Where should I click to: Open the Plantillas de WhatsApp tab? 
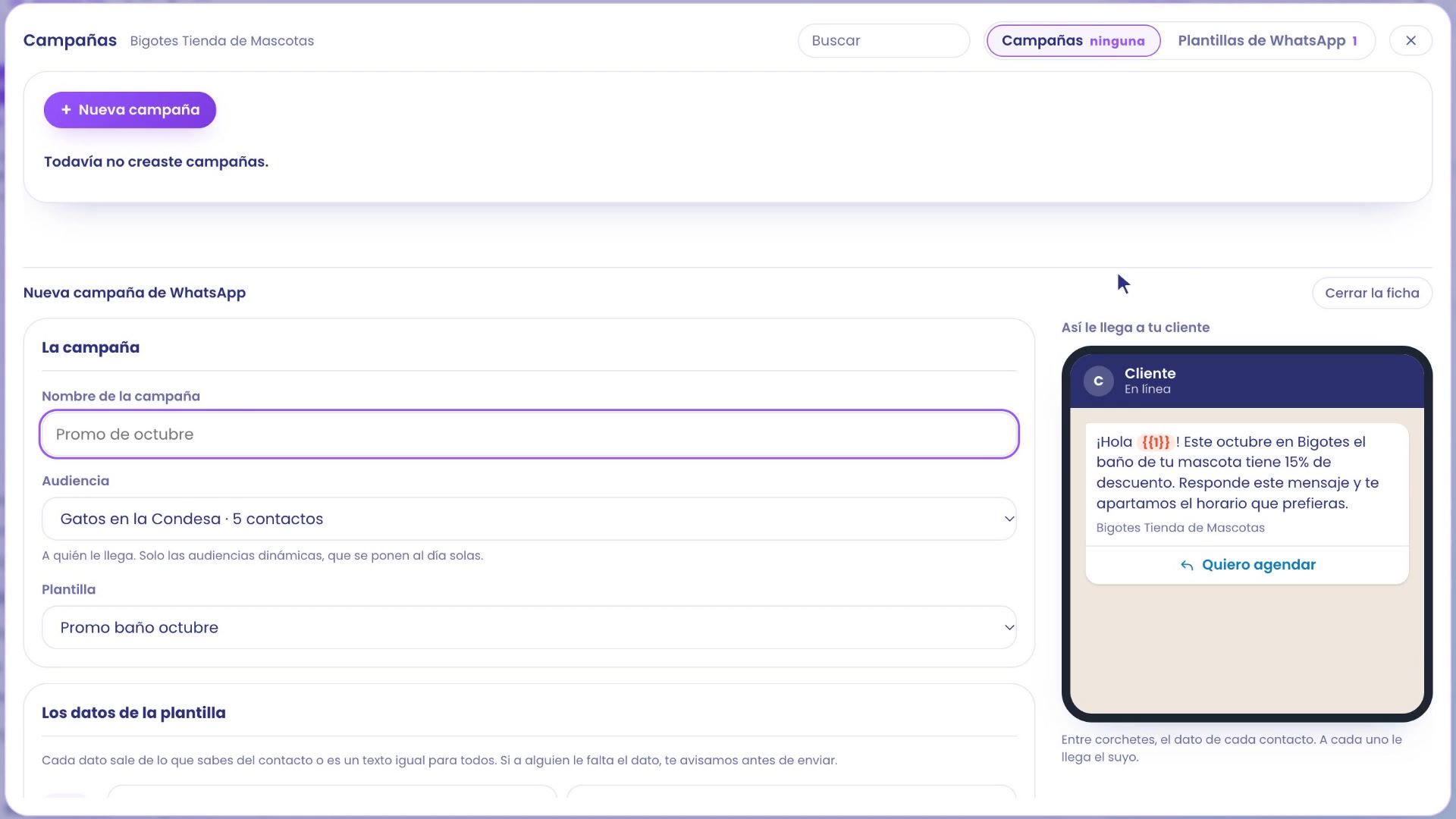(1267, 41)
